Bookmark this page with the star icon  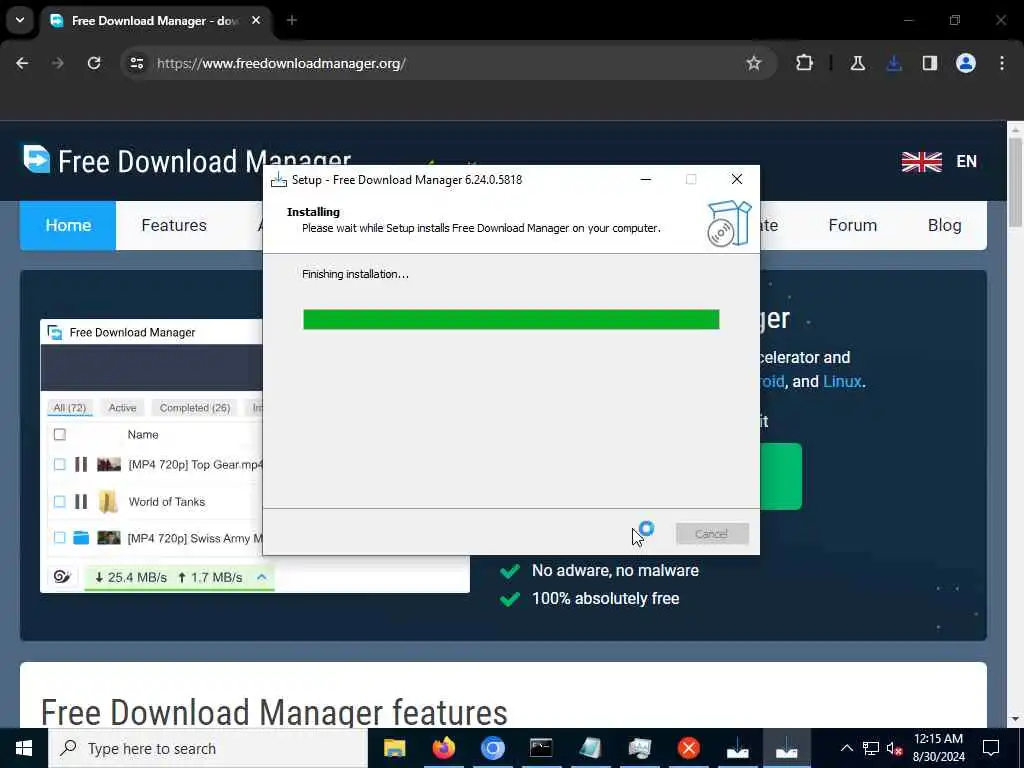tap(754, 63)
